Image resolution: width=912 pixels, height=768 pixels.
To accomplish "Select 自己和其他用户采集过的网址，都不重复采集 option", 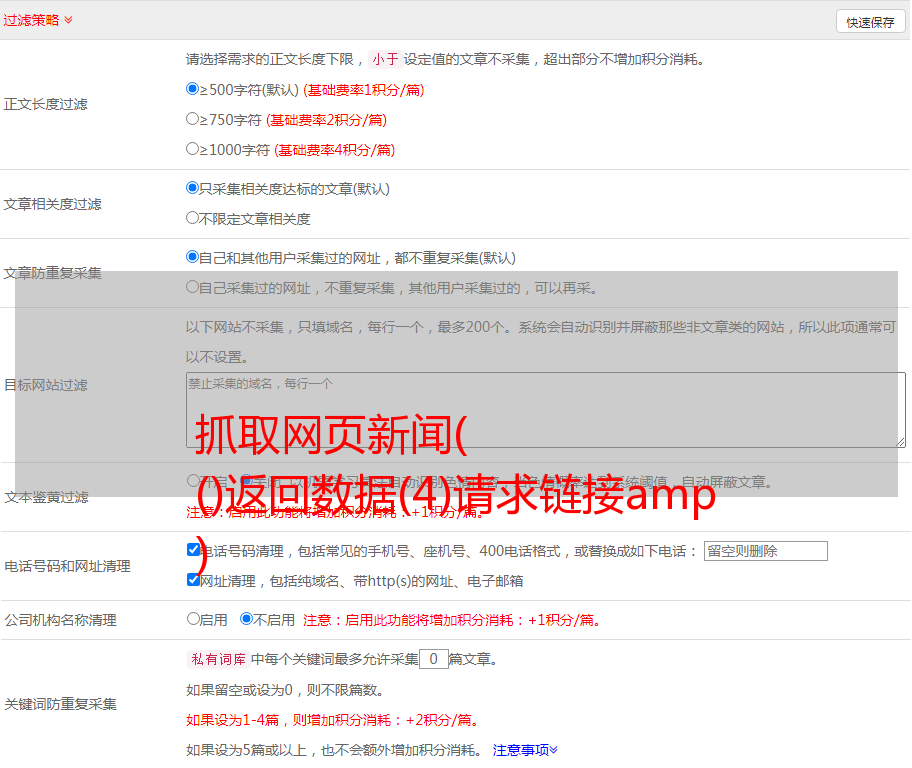I will tap(192, 257).
